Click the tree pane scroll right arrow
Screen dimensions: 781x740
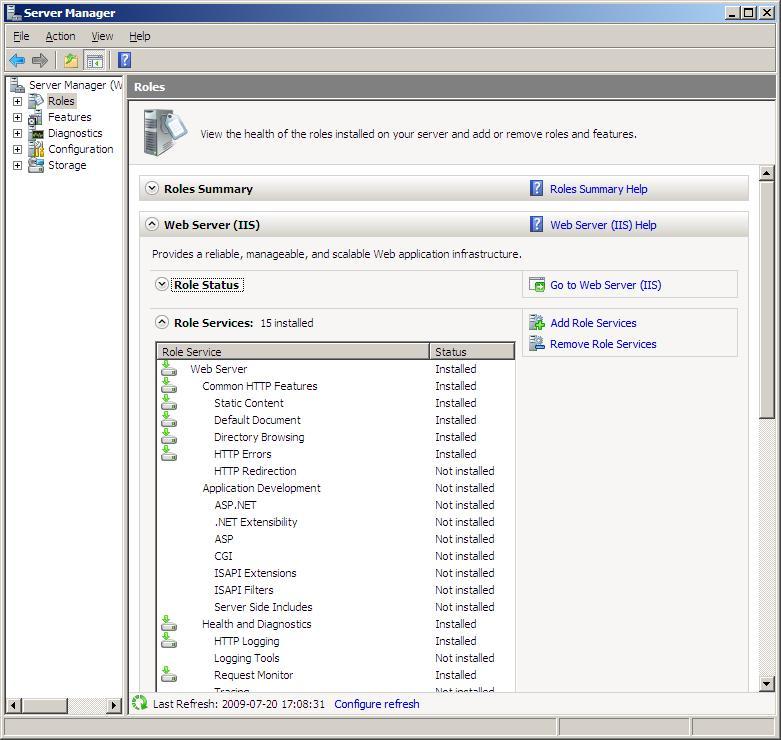(x=114, y=705)
